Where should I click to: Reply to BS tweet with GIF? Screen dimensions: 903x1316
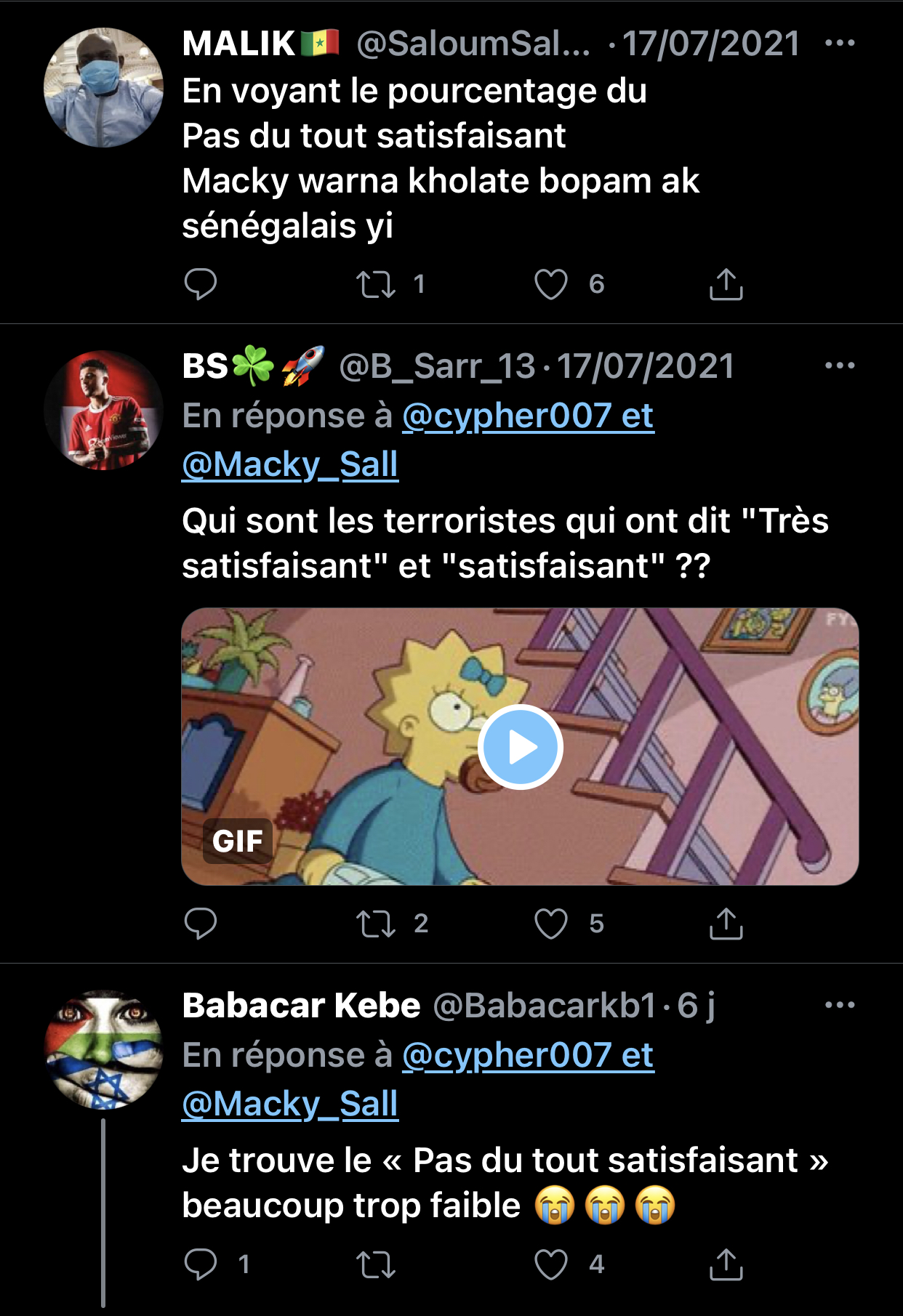pyautogui.click(x=201, y=924)
